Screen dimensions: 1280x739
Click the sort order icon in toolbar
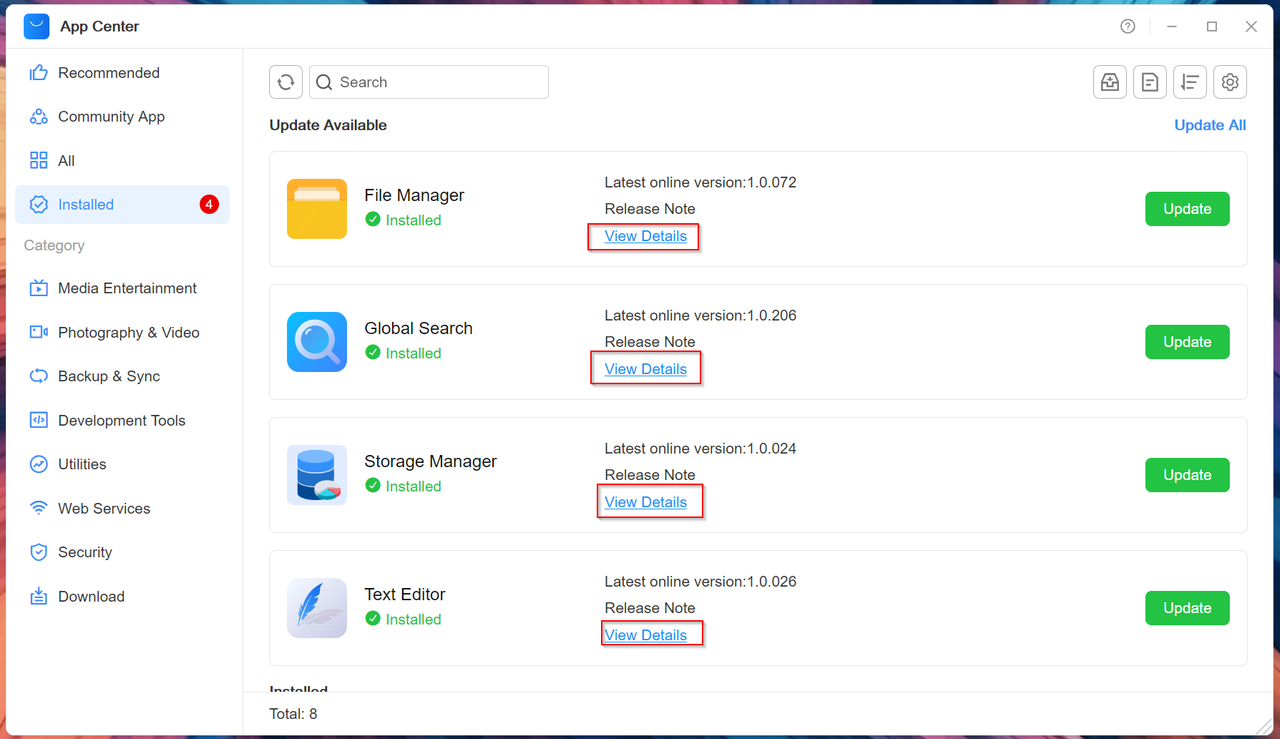tap(1190, 82)
